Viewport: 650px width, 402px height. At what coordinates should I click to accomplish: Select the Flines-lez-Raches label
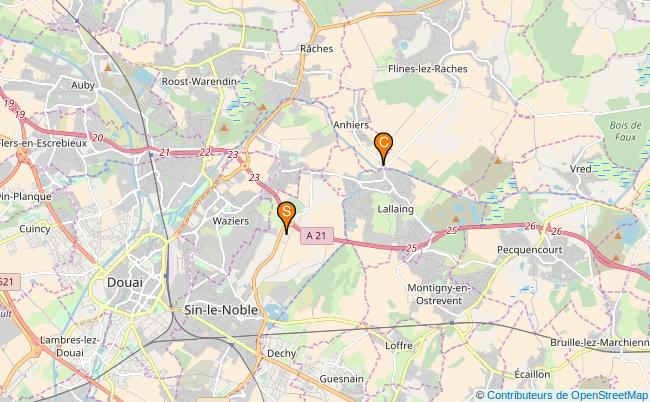pyautogui.click(x=428, y=69)
